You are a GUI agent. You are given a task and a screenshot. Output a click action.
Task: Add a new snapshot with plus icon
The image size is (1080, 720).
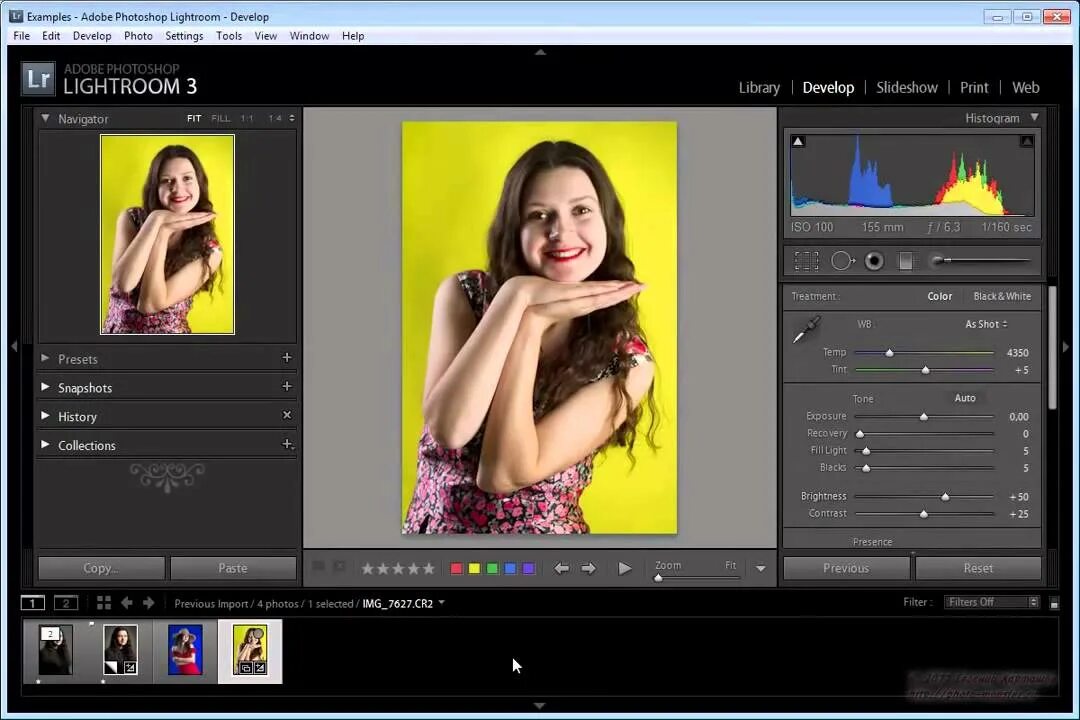[x=287, y=387]
